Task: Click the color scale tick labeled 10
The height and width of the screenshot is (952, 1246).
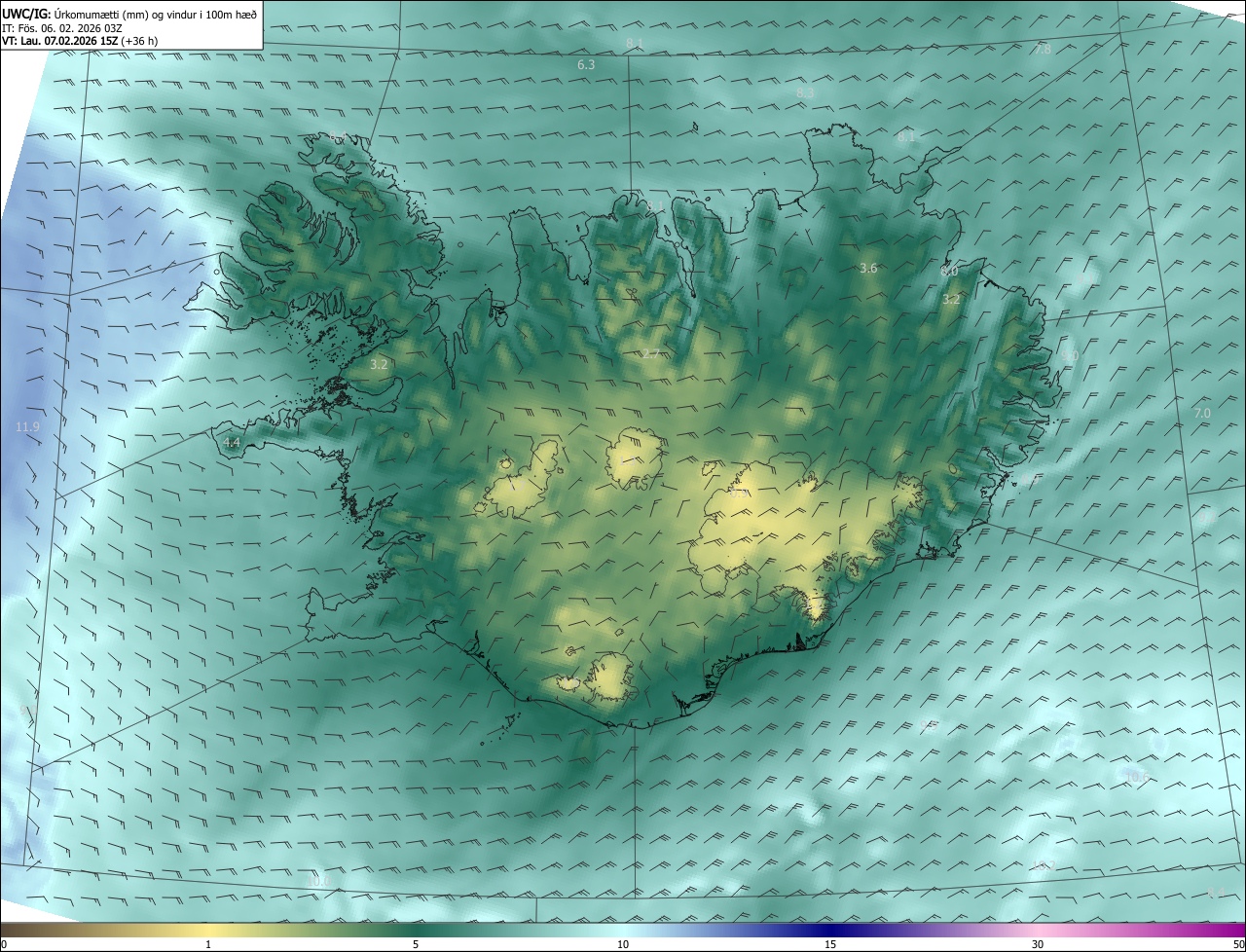Action: pos(623,945)
